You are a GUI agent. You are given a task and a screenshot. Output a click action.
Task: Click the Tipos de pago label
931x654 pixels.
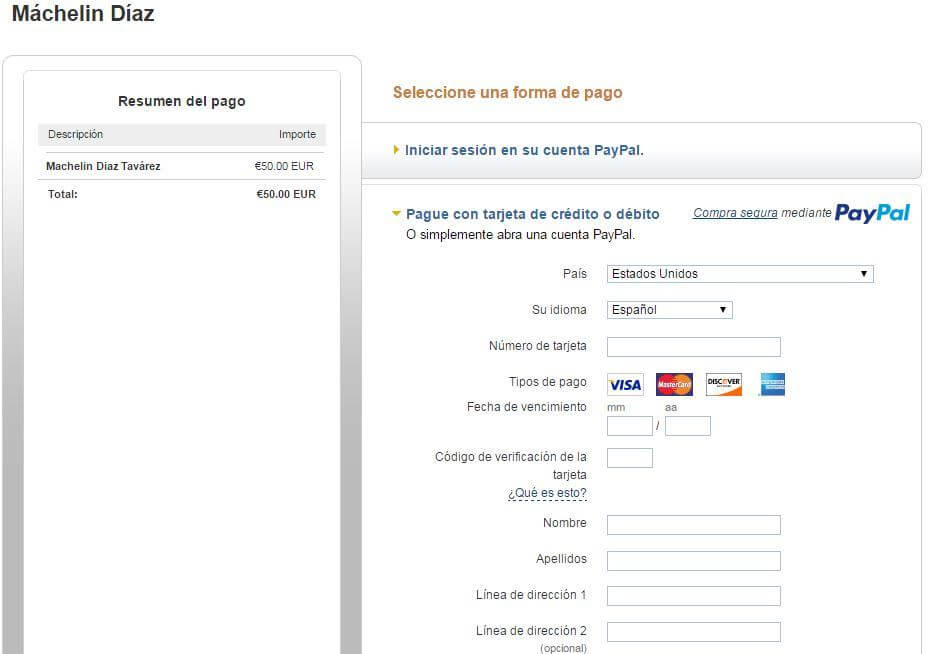pos(547,382)
